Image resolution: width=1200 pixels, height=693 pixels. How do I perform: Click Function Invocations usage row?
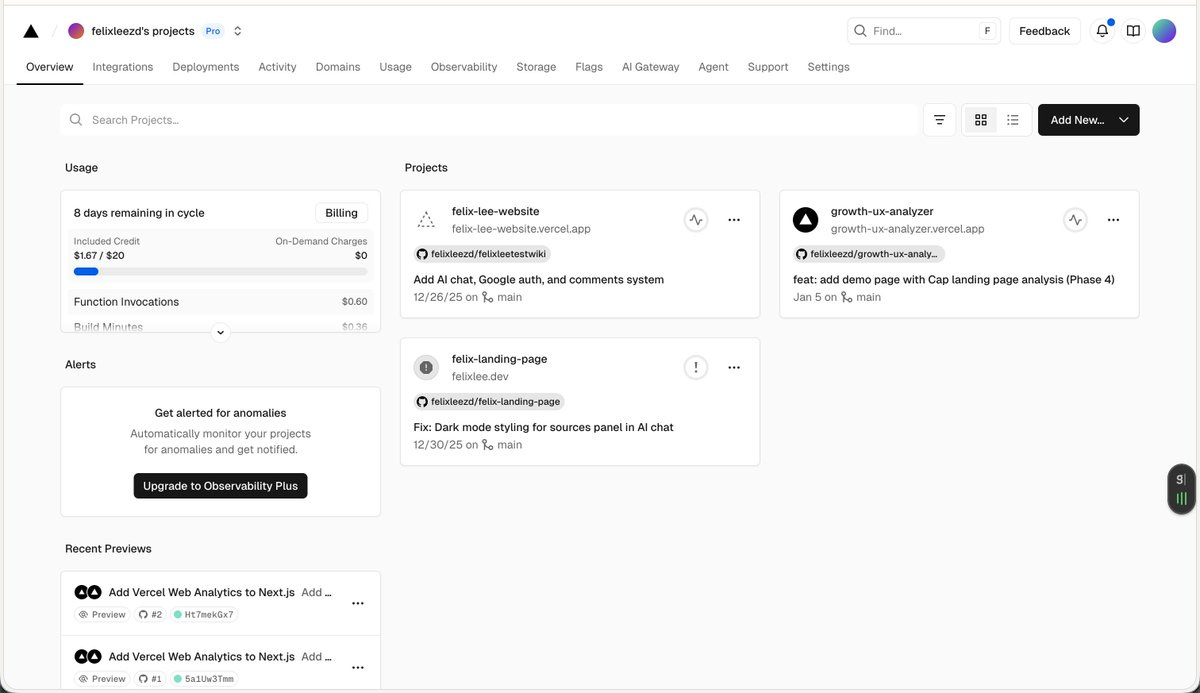click(220, 302)
